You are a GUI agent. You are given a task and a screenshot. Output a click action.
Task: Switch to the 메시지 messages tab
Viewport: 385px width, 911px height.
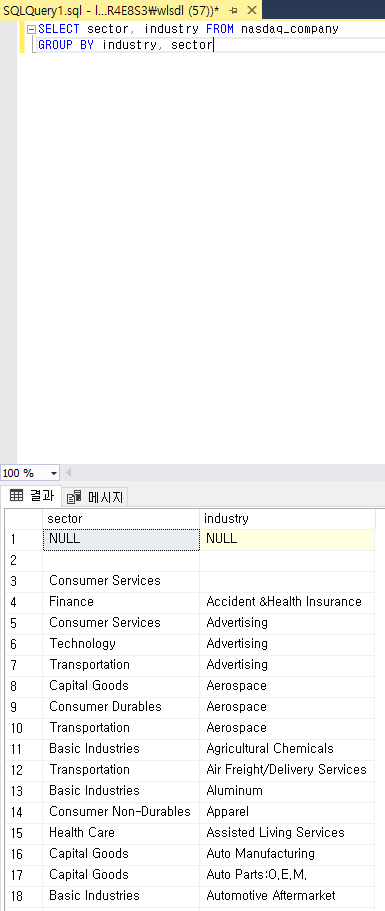pos(95,497)
